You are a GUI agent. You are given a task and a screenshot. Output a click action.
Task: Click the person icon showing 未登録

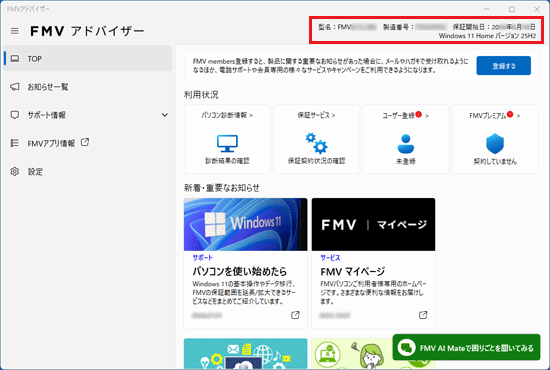coord(406,144)
